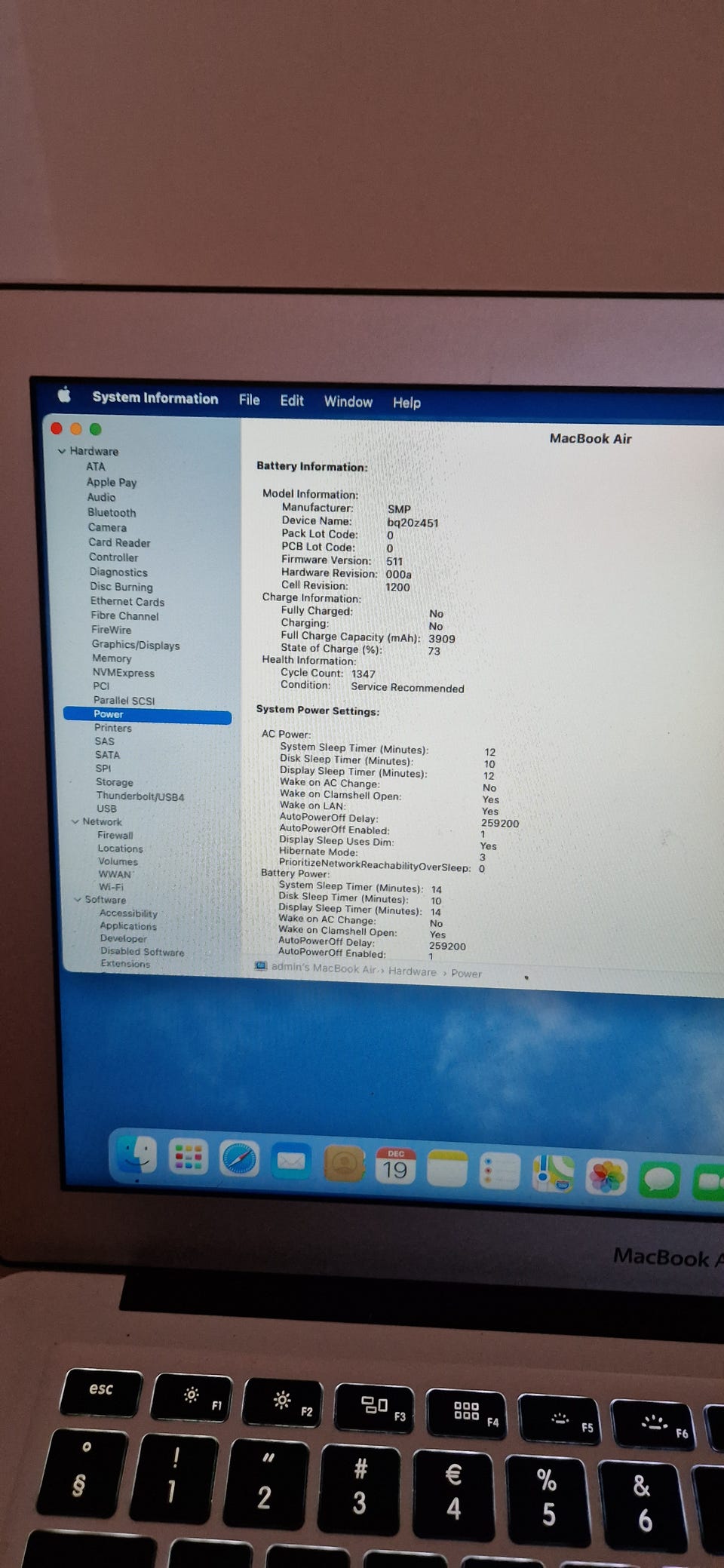Open the Help menu
The image size is (724, 1568).
pos(406,402)
